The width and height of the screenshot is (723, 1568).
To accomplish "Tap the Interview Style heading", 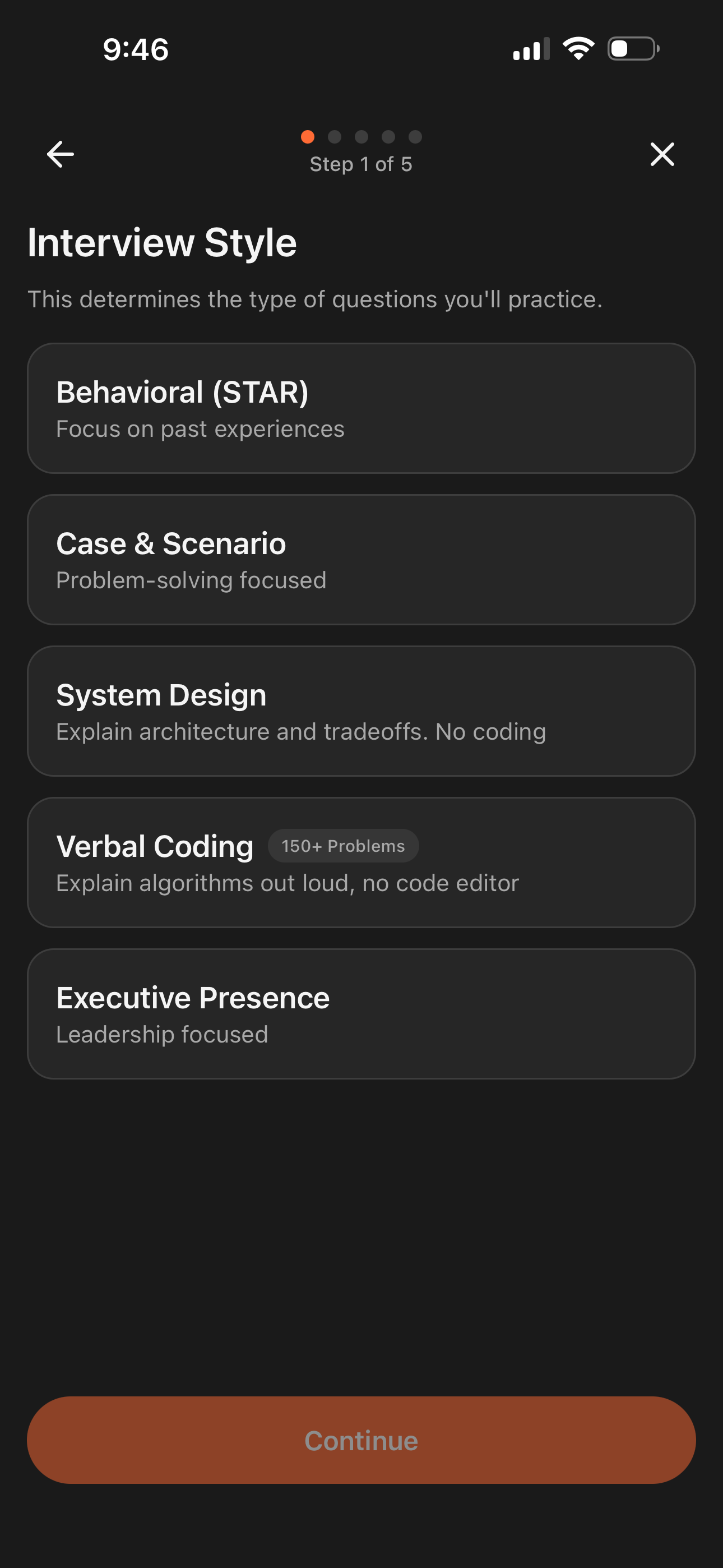I will click(162, 243).
